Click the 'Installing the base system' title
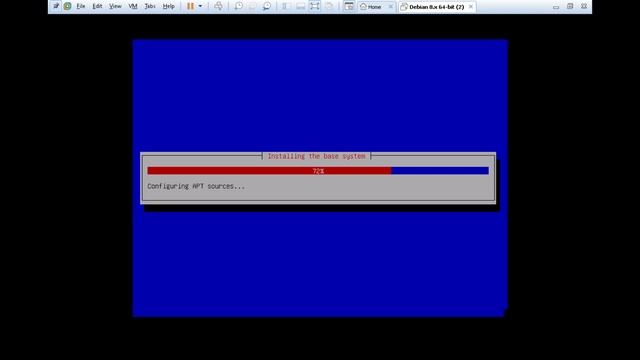The width and height of the screenshot is (640, 360). click(x=316, y=156)
